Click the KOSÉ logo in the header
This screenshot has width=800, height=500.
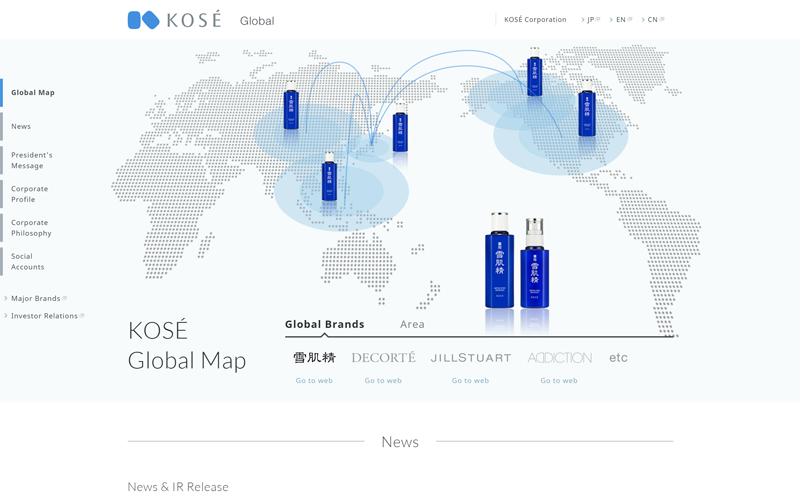(174, 20)
